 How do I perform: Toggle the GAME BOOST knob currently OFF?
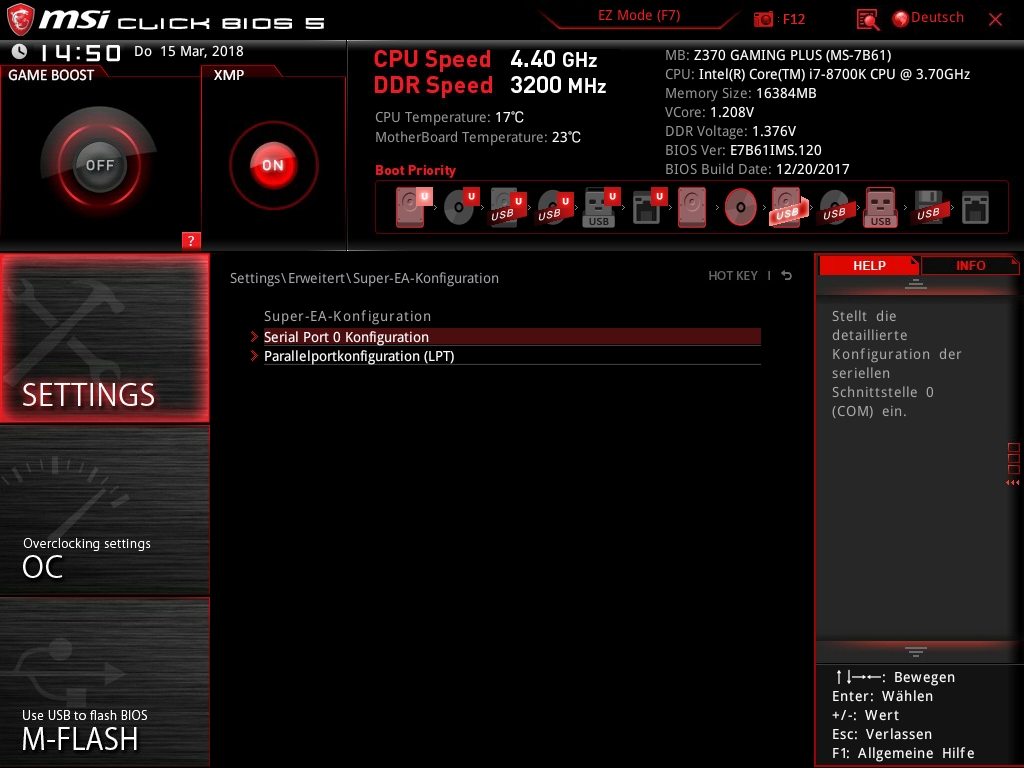pos(99,165)
